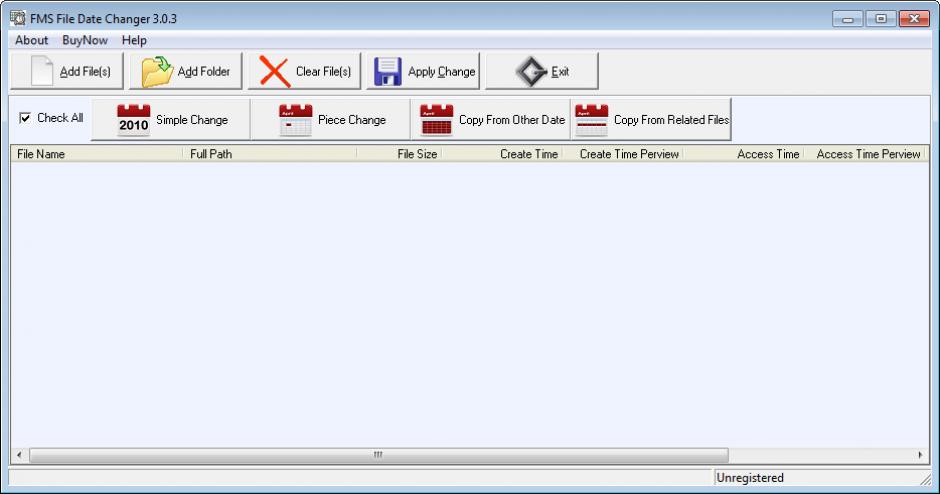Click the Copy From Related Files calendar icon

tap(592, 120)
